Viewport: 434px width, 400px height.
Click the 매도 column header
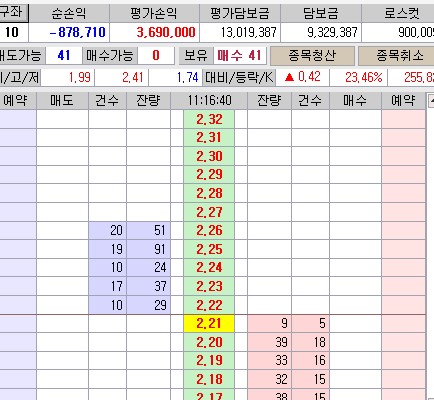[62, 100]
